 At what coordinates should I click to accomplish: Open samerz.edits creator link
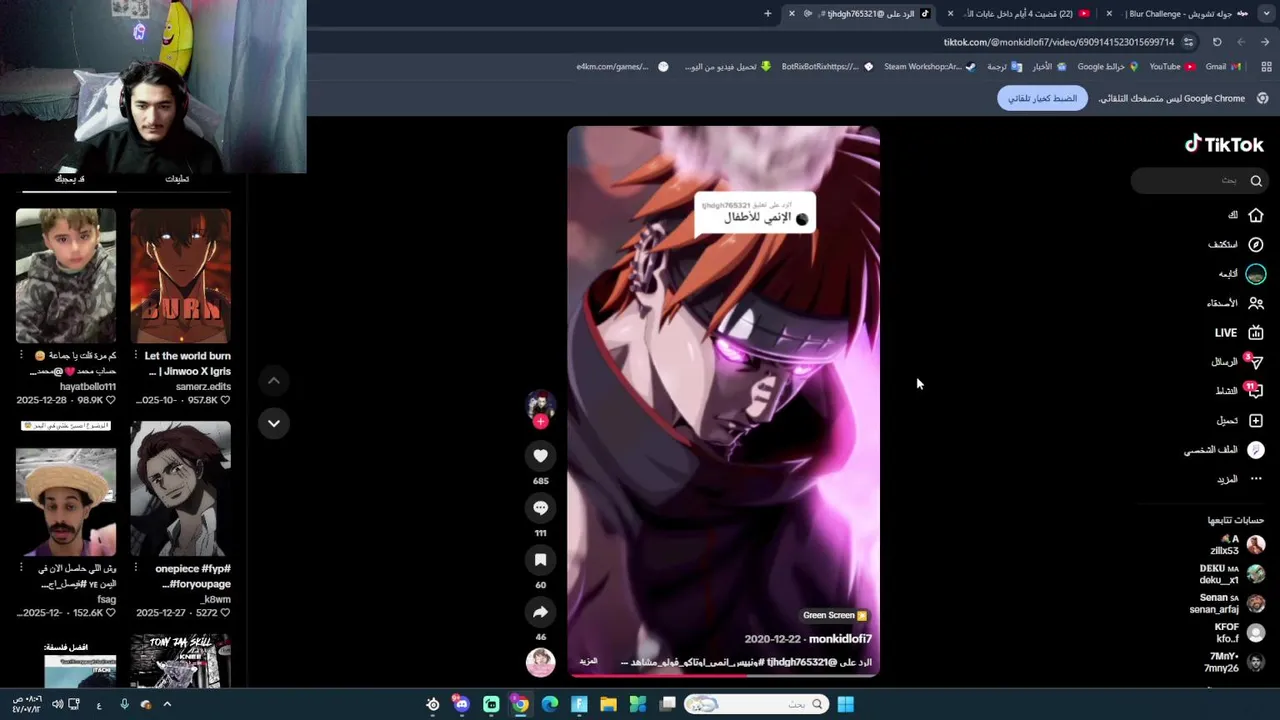coord(204,387)
